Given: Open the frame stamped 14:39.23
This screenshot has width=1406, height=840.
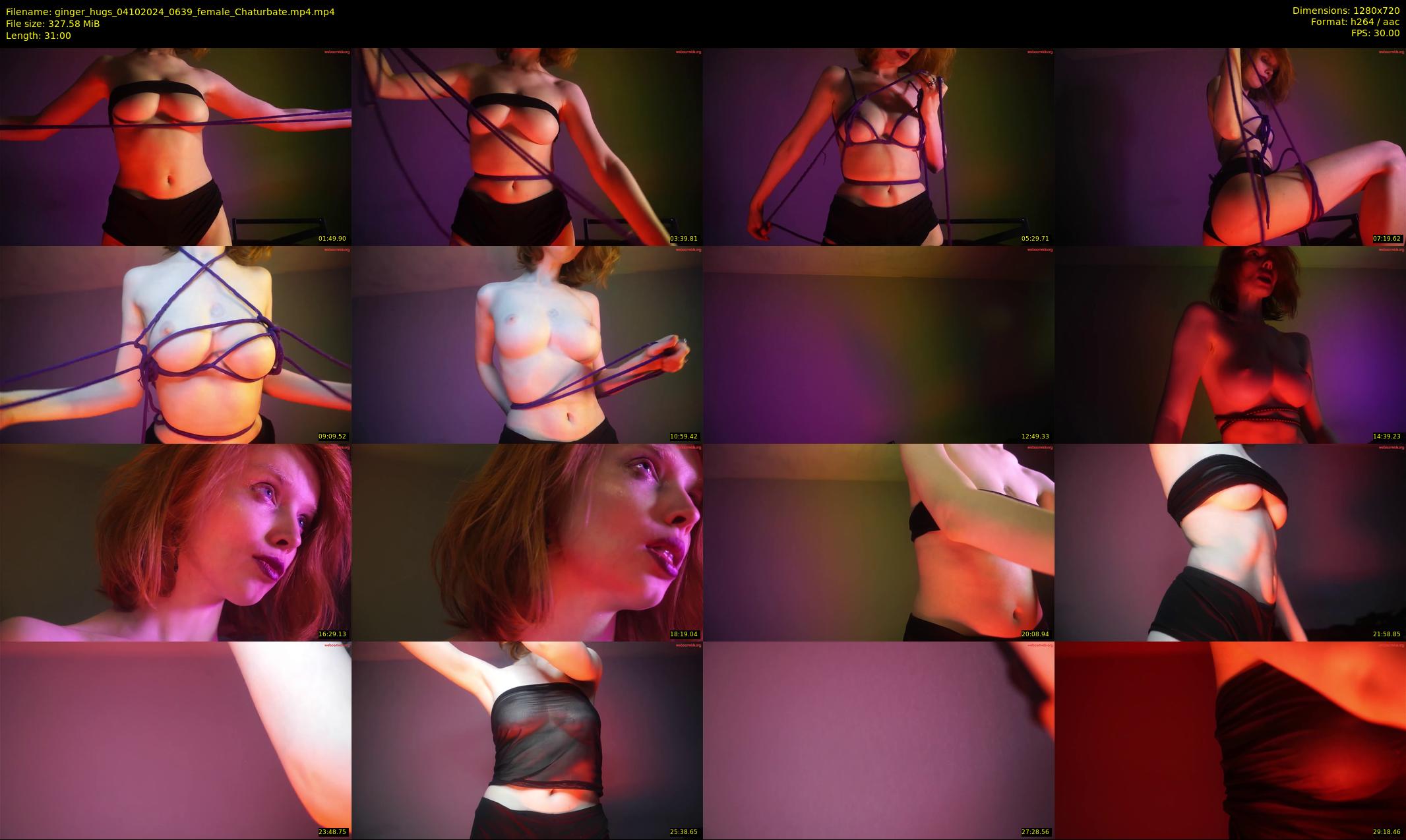Looking at the screenshot, I should (1230, 344).
